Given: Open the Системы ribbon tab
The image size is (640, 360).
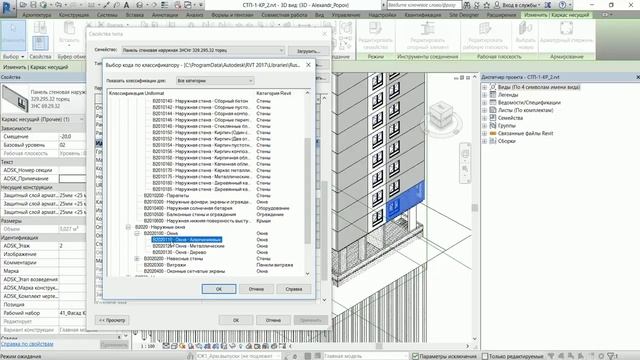Looking at the screenshot, I should click(x=107, y=15).
